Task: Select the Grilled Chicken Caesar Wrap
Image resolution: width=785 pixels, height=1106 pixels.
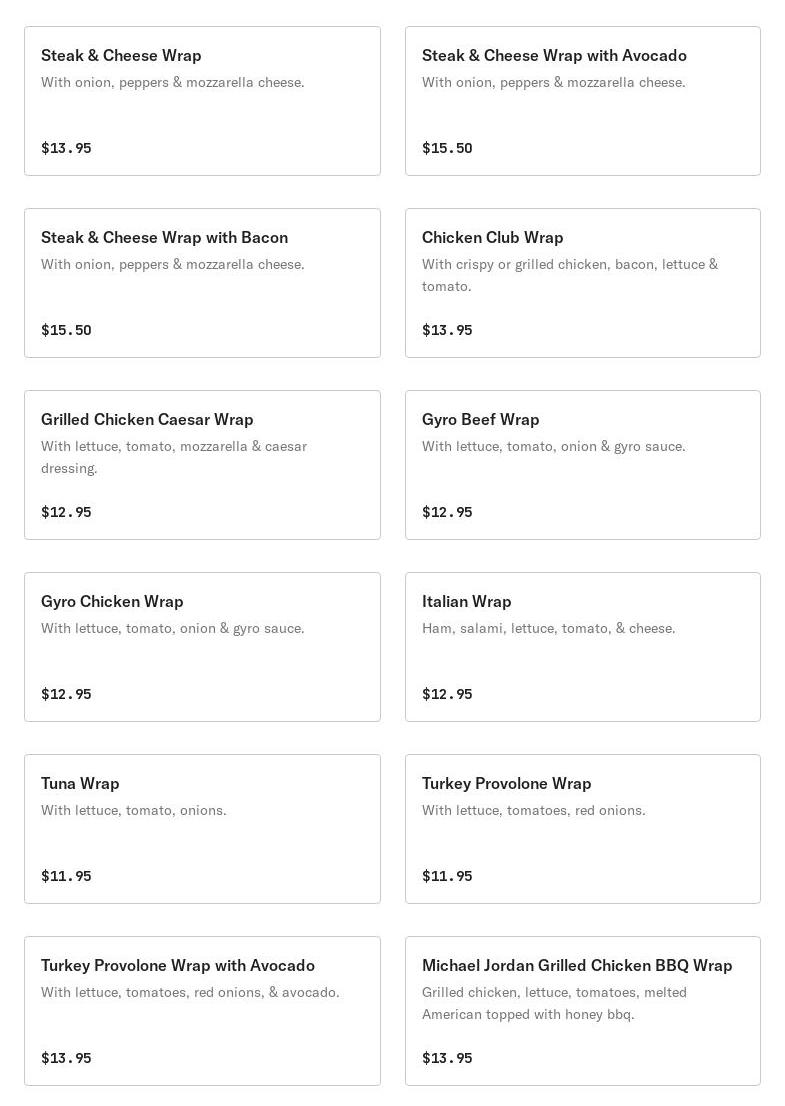Action: pos(202,465)
